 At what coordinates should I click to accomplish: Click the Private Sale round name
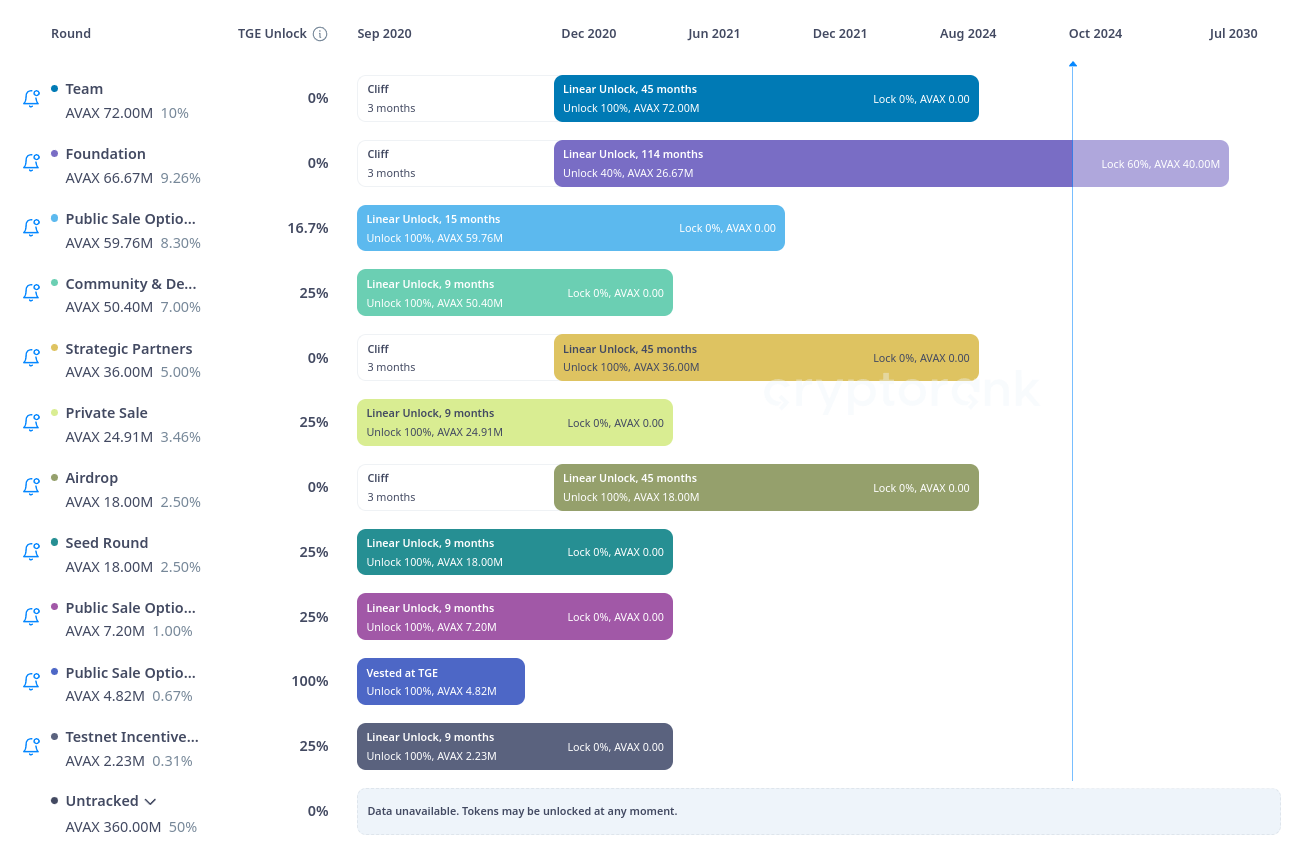(106, 413)
